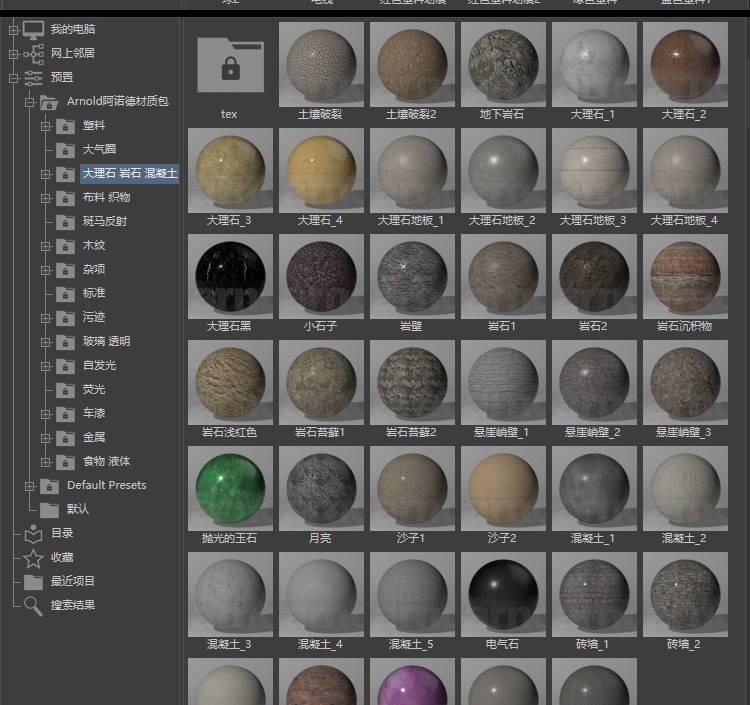Select the 电气石 black sphere
The height and width of the screenshot is (705, 750).
503,595
